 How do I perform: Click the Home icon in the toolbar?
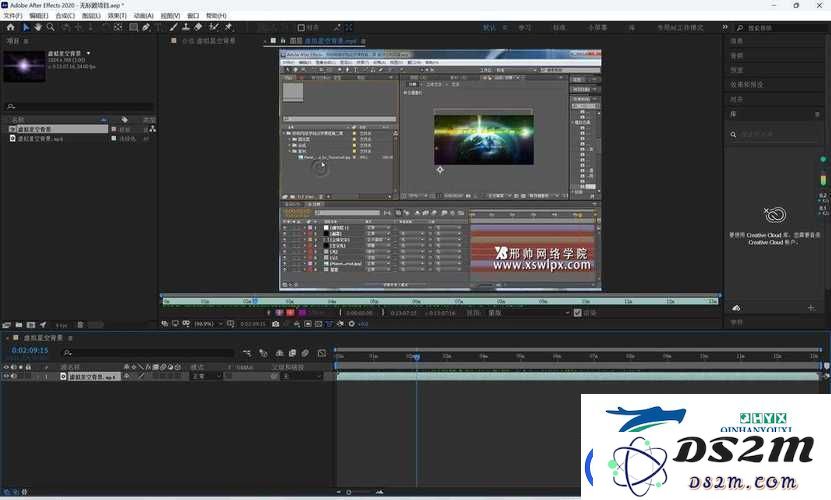pos(10,27)
